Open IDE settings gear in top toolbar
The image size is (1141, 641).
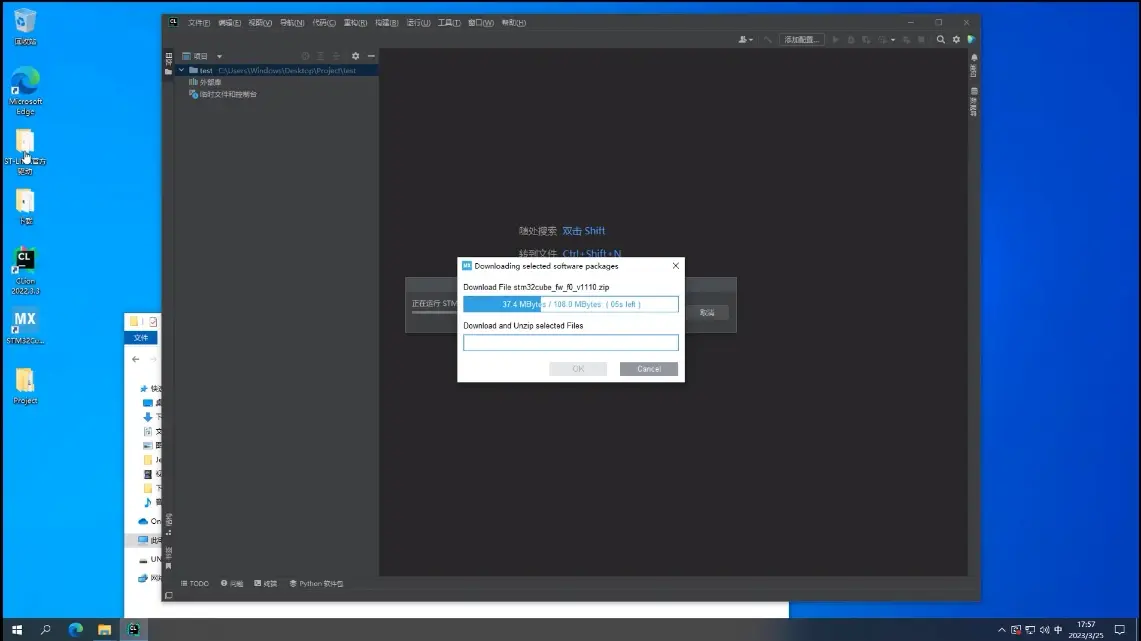pos(956,39)
